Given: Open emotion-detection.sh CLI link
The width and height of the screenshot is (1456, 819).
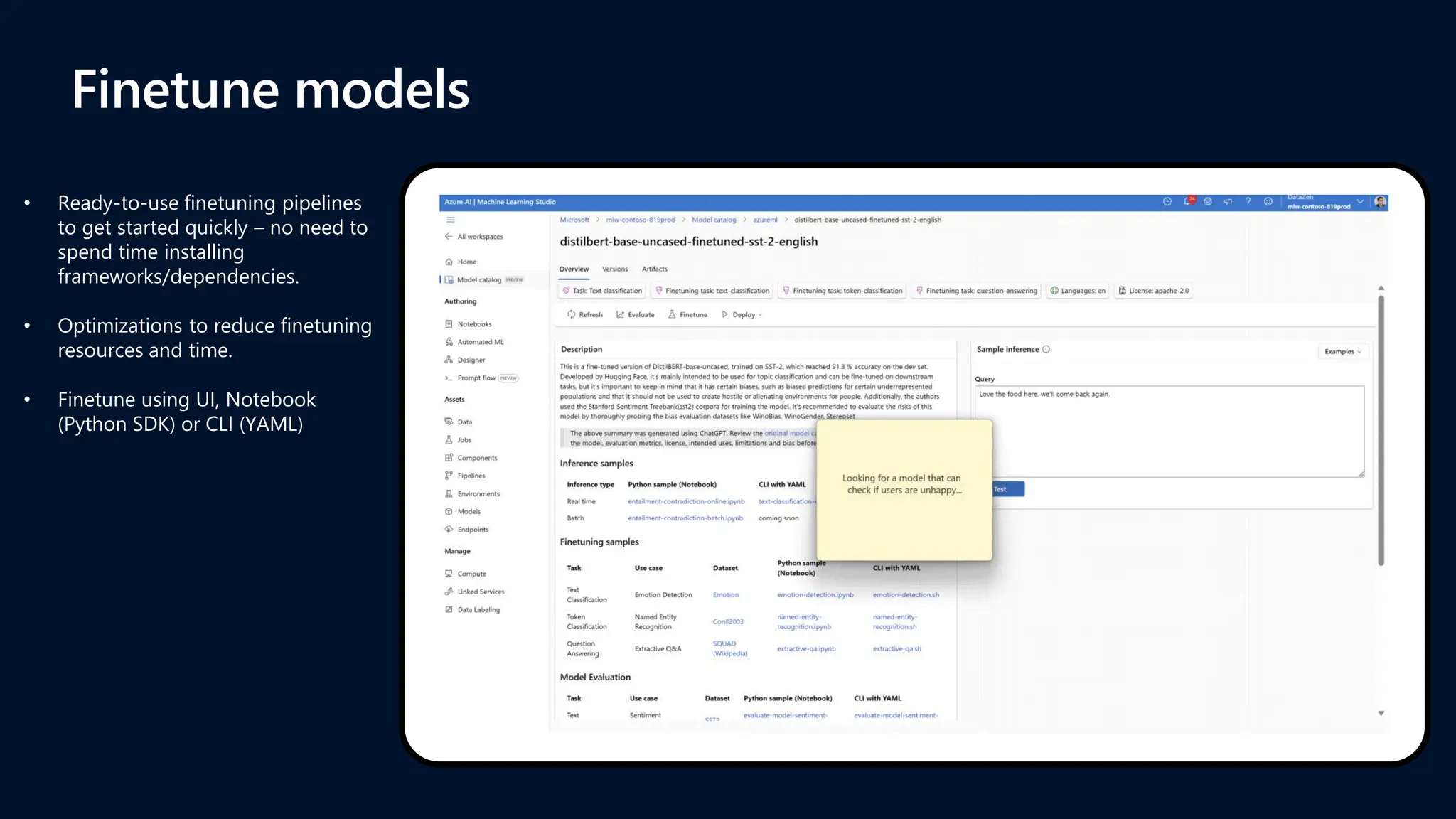Looking at the screenshot, I should (x=906, y=595).
